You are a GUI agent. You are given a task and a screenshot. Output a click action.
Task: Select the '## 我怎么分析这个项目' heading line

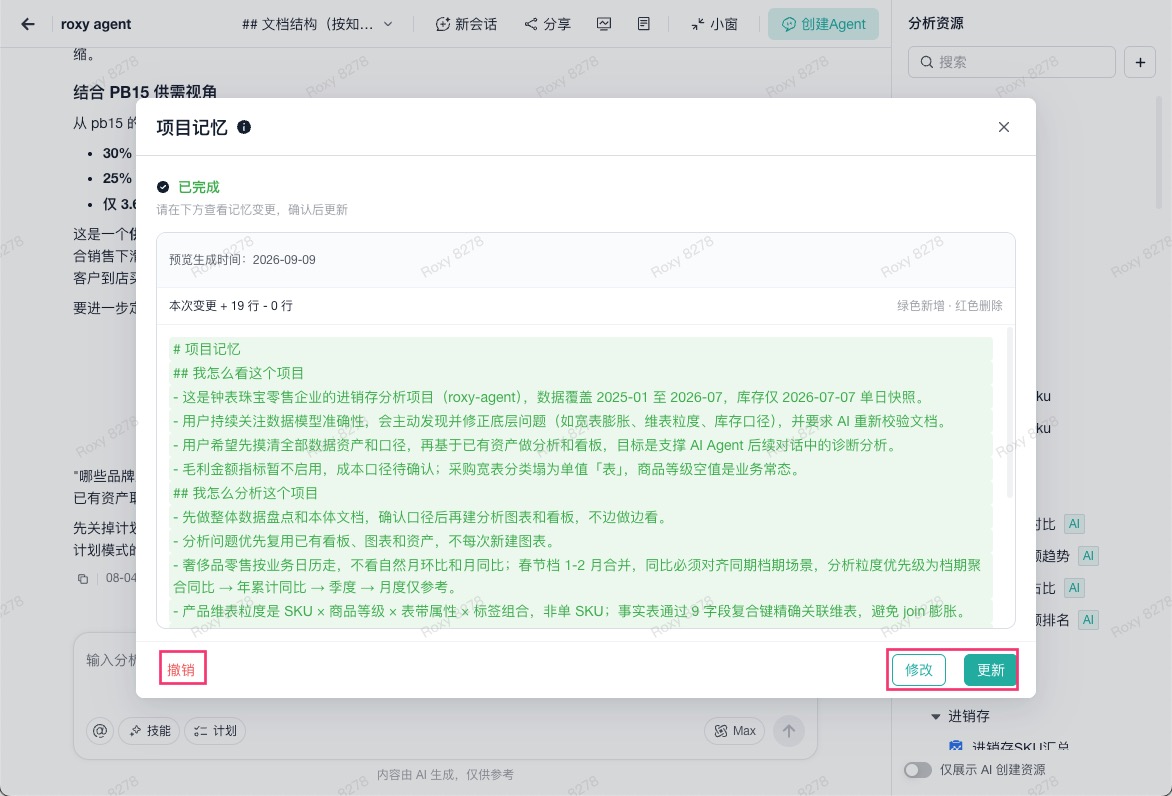pyautogui.click(x=245, y=493)
